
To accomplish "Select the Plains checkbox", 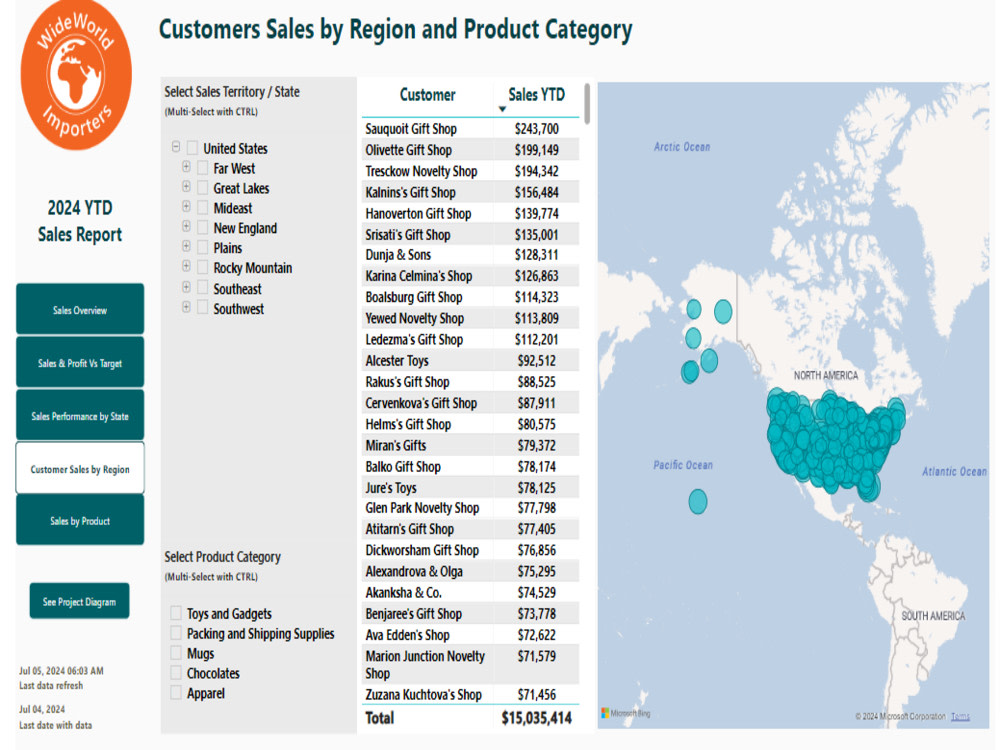I will point(203,247).
